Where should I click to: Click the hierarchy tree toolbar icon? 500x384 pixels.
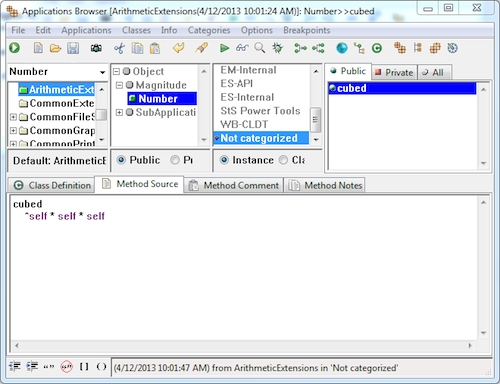pos(359,48)
